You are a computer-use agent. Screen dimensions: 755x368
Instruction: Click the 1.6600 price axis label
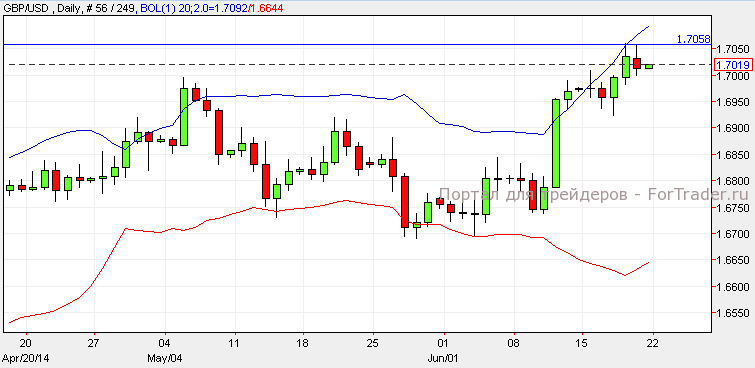(x=733, y=287)
